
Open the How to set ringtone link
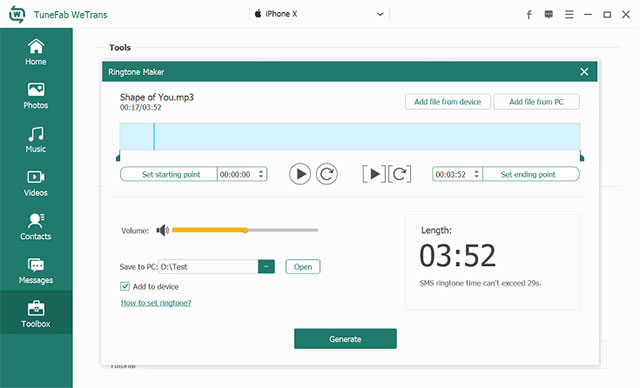(156, 303)
